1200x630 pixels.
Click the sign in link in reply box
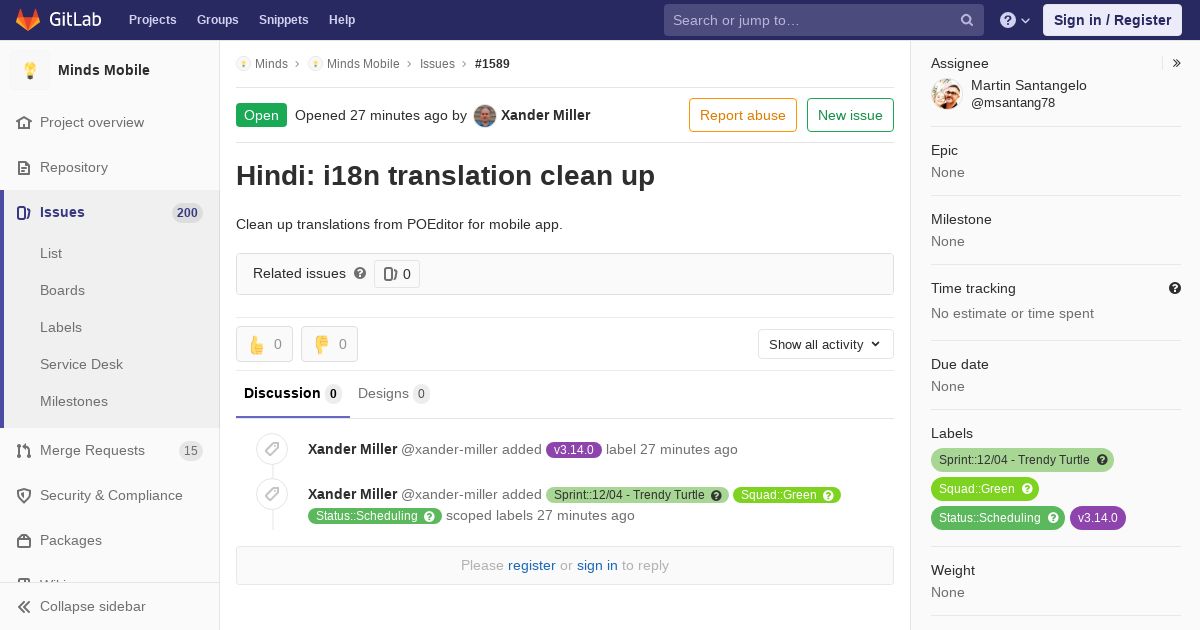(597, 565)
